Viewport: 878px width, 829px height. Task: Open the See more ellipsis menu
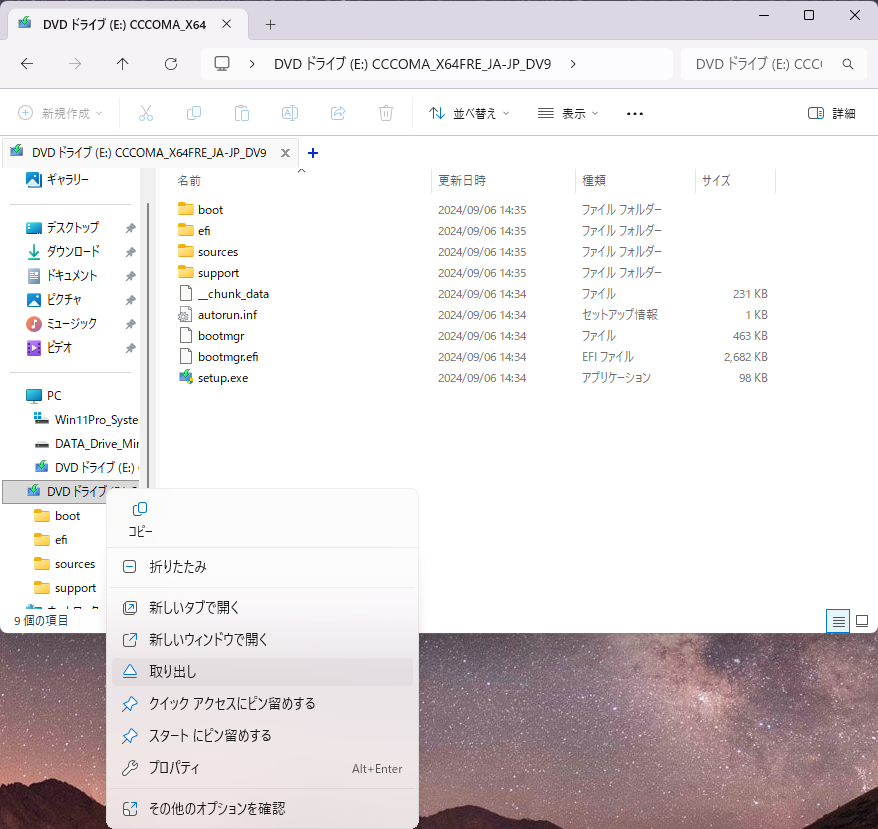pyautogui.click(x=635, y=113)
